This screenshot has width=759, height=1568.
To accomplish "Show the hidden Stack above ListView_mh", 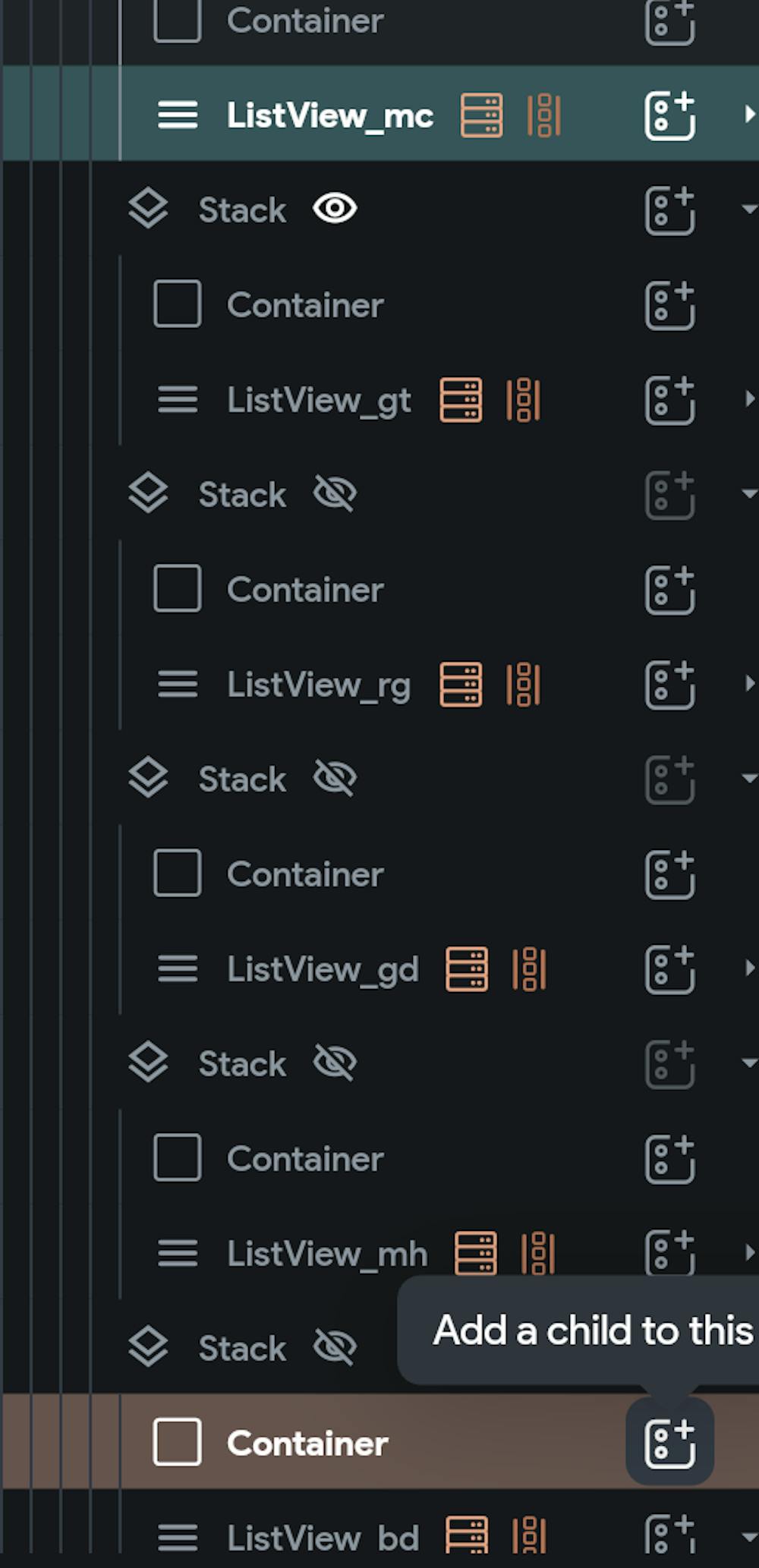I will [335, 1063].
